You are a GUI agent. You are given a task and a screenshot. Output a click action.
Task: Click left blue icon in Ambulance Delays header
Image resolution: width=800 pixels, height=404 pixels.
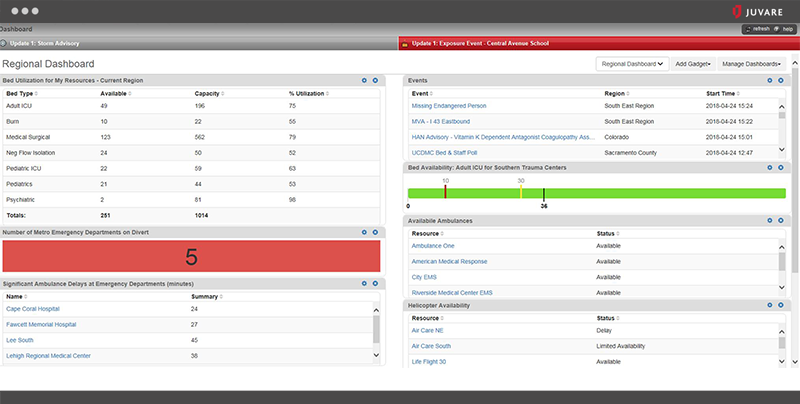coord(364,284)
